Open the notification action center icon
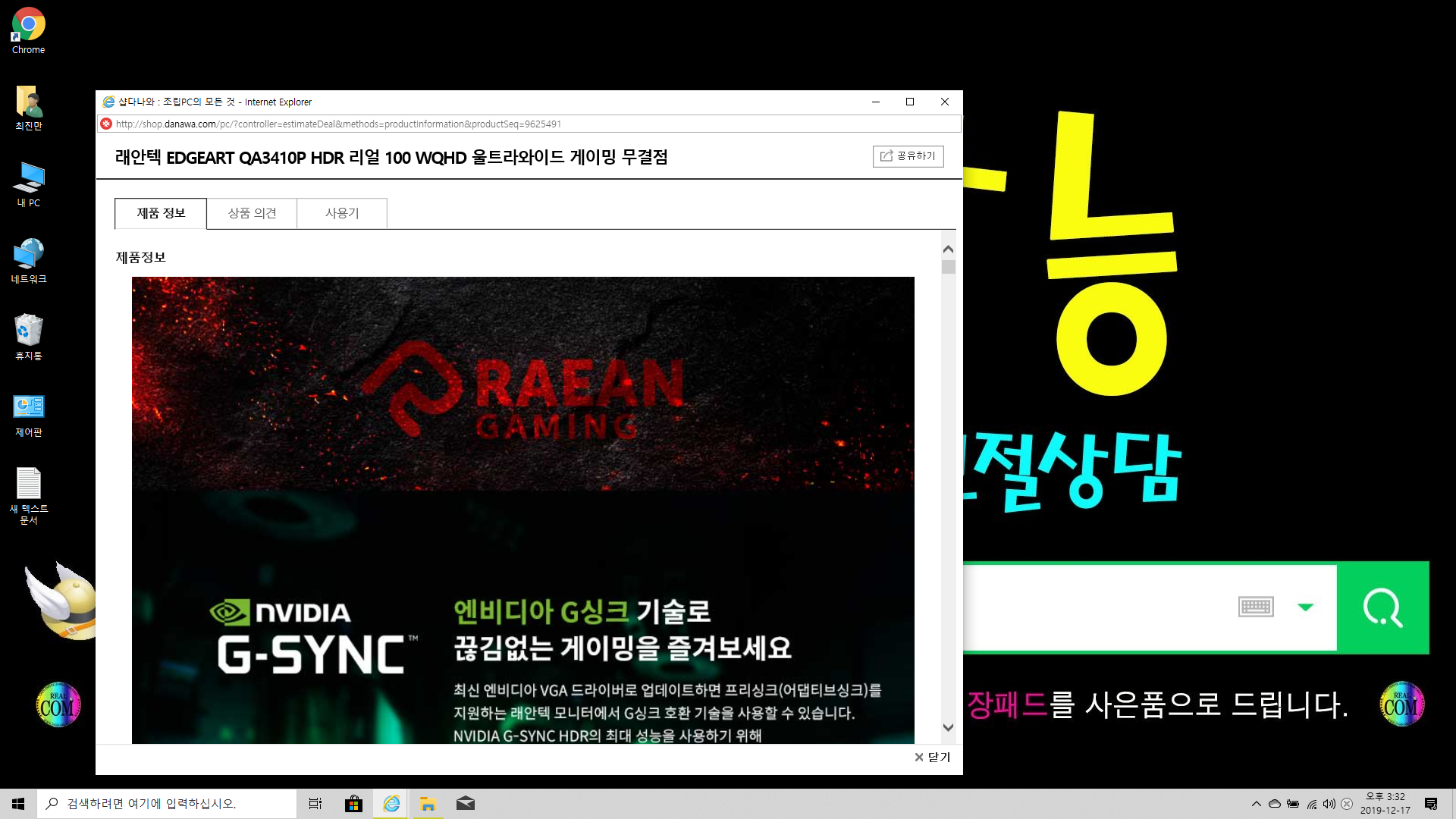Screen dimensions: 1456x819 point(1431,804)
